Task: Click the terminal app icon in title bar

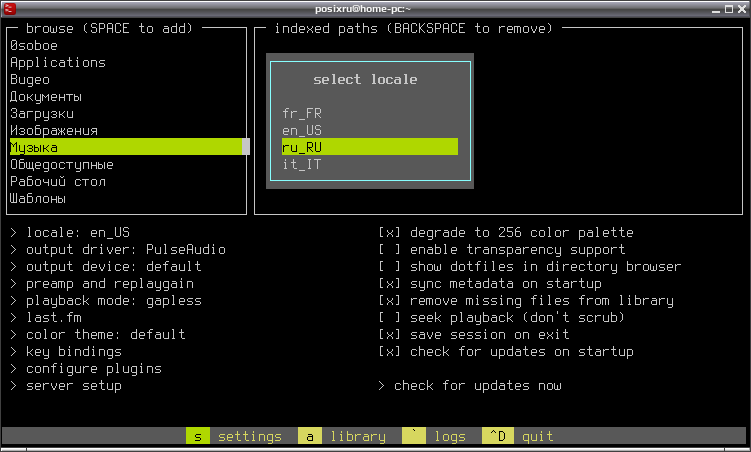Action: point(9,8)
